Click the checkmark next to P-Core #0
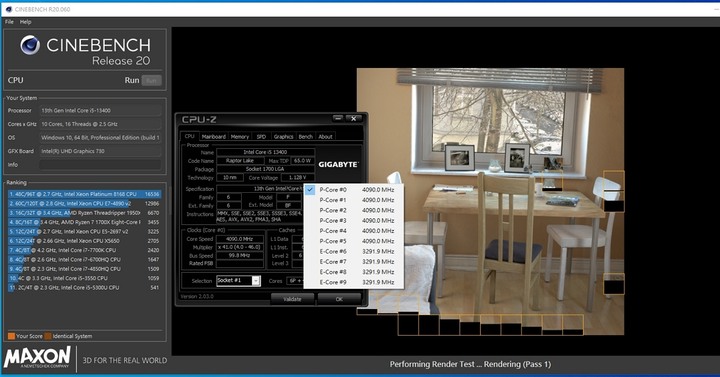The height and width of the screenshot is (377, 720). click(x=310, y=190)
